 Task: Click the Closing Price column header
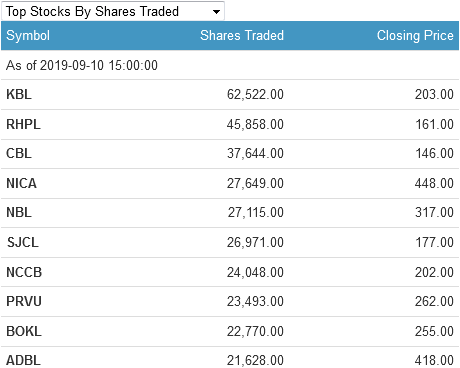click(x=415, y=35)
